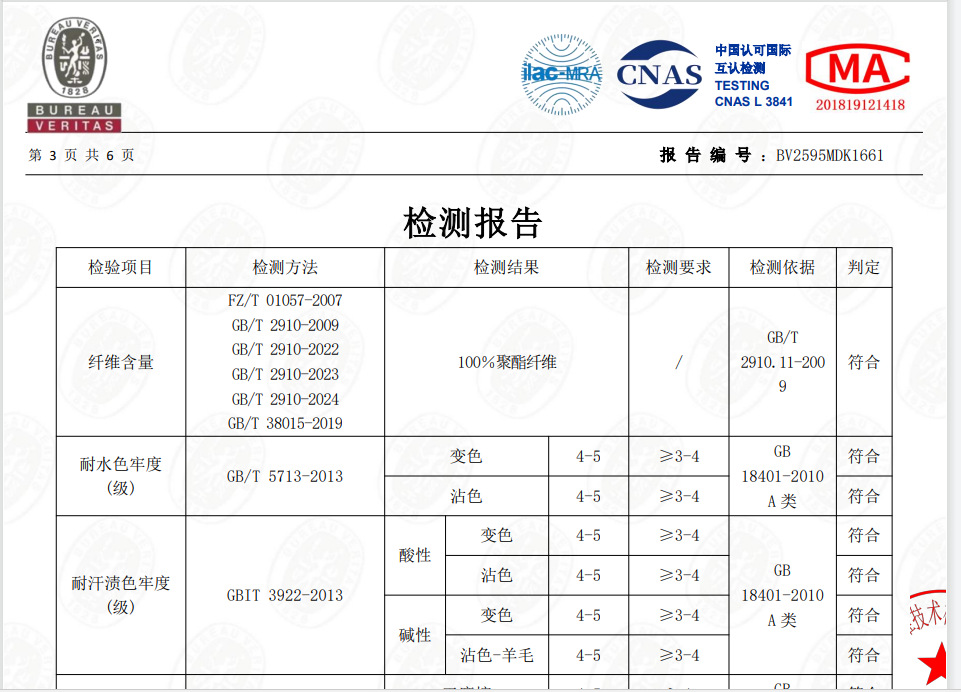Select the text 'CNAS L 3841'
The image size is (961, 692).
753,102
